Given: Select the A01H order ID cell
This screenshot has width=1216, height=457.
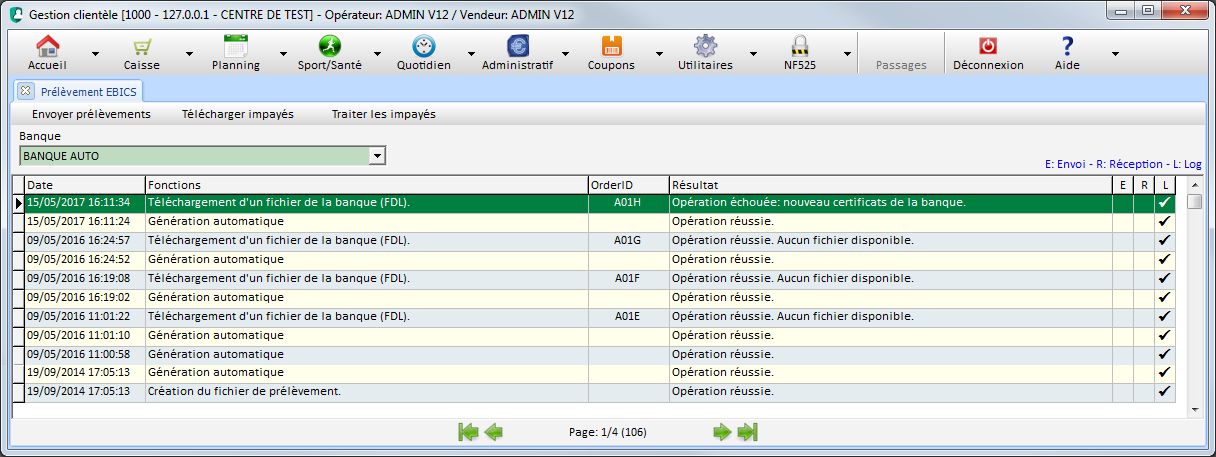Looking at the screenshot, I should click(x=629, y=202).
